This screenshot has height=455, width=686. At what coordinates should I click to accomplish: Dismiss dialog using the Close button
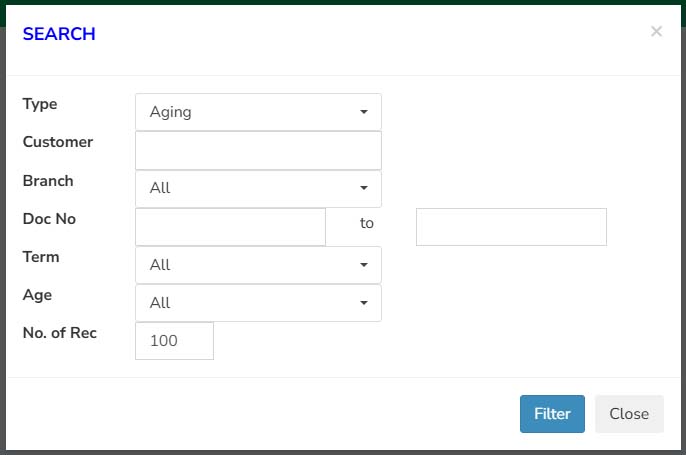[629, 414]
